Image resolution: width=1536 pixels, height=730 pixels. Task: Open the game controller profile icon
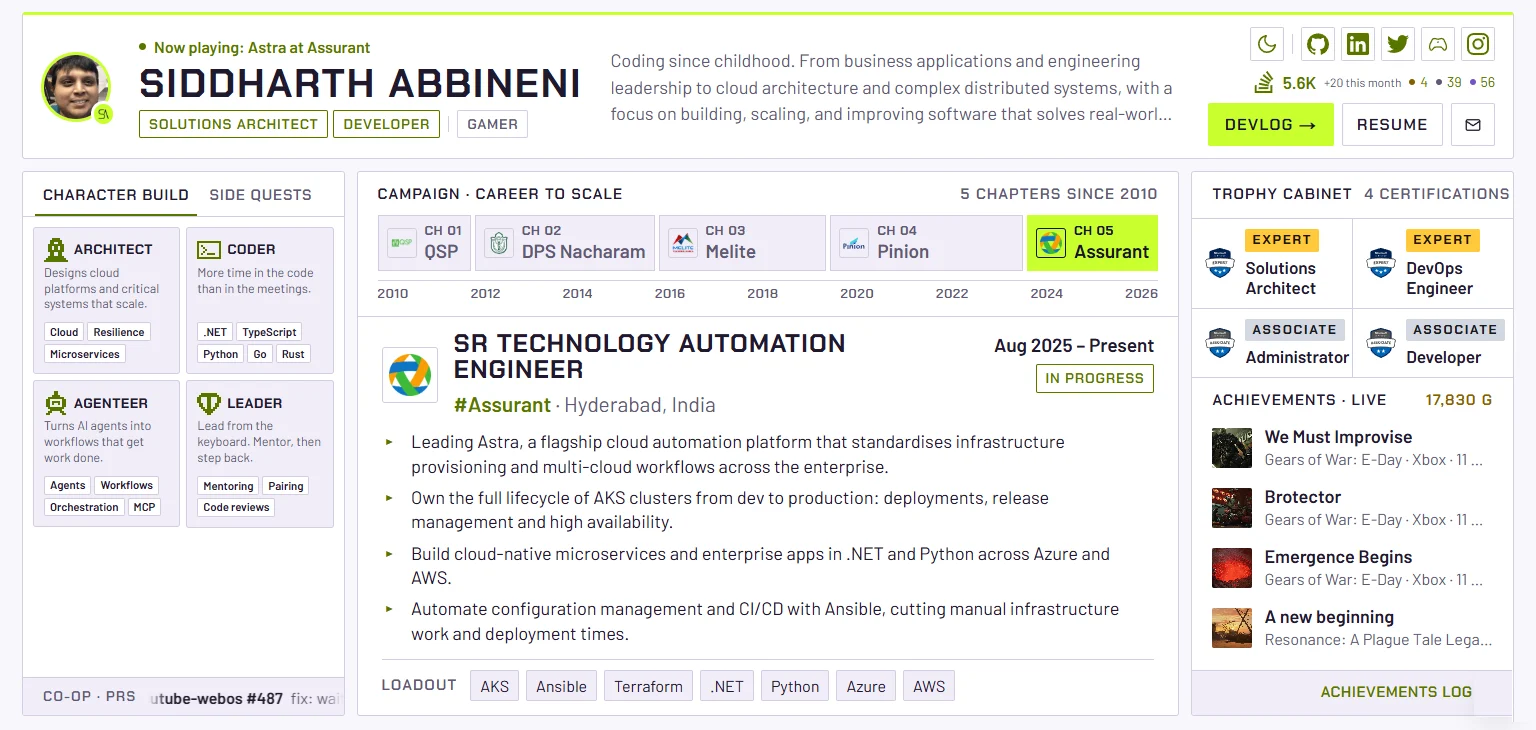coord(1438,44)
